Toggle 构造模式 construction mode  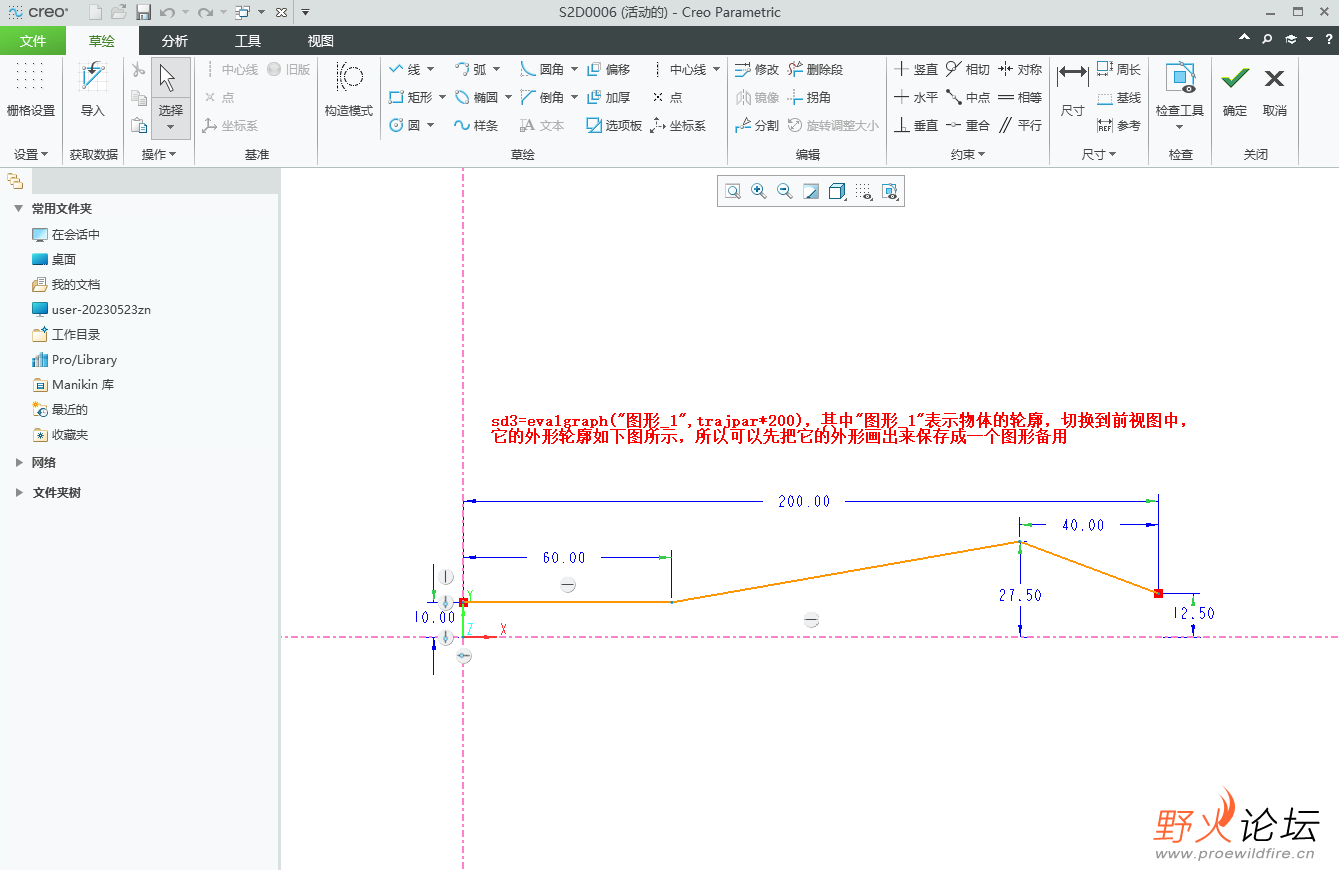(x=349, y=89)
